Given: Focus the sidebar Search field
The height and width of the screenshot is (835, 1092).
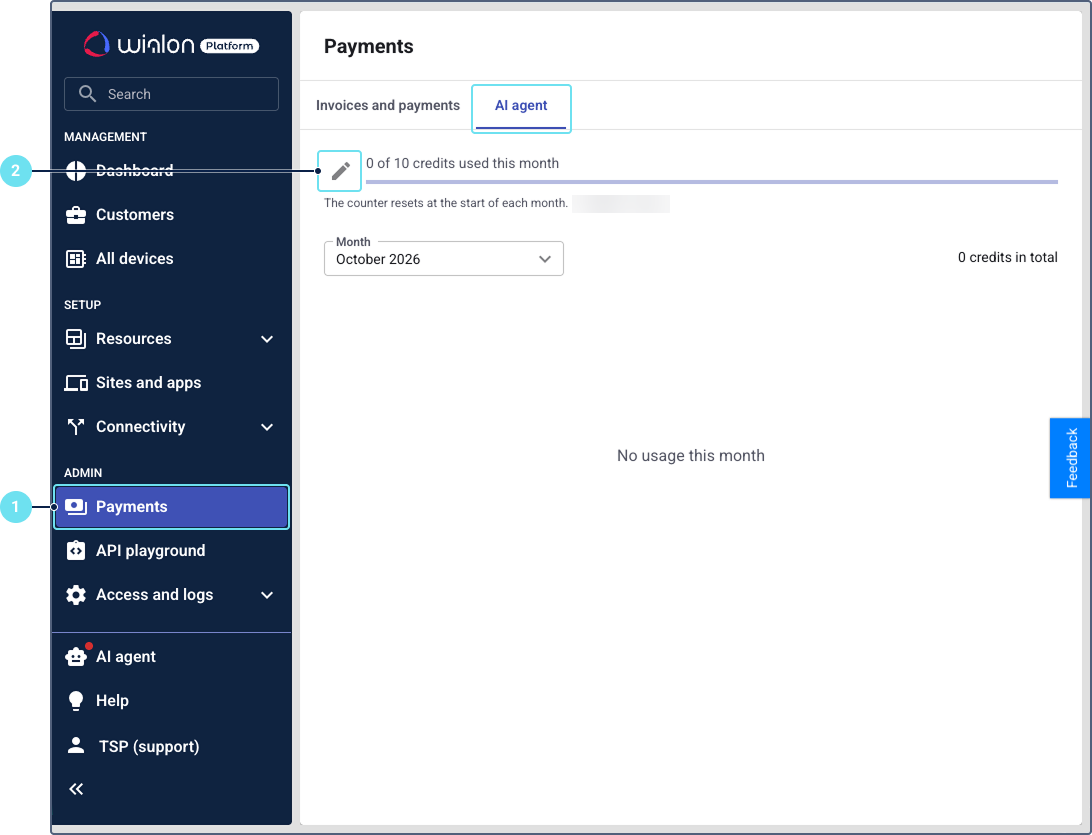Looking at the screenshot, I should pos(171,94).
